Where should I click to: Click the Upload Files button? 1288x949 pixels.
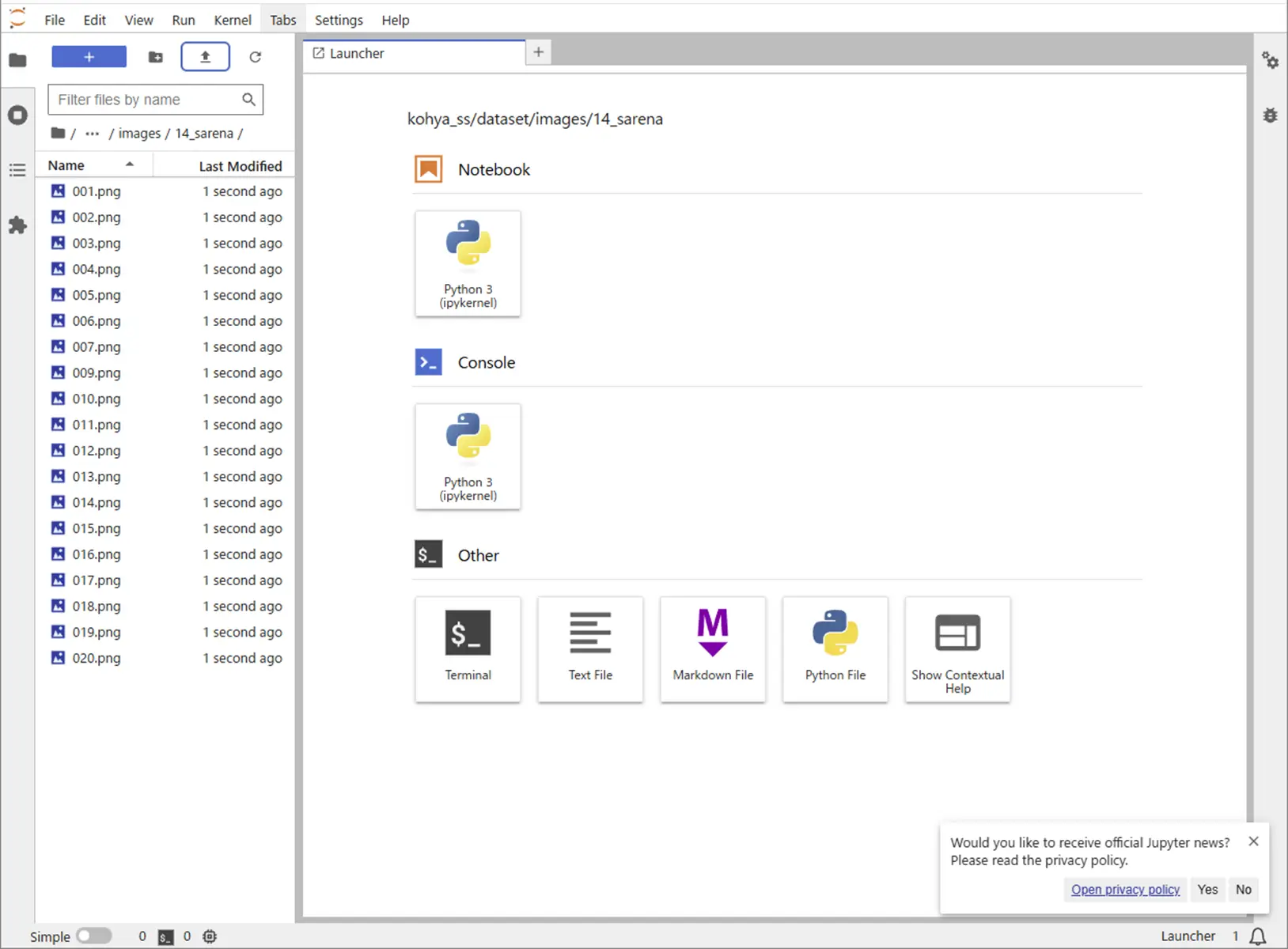[205, 57]
